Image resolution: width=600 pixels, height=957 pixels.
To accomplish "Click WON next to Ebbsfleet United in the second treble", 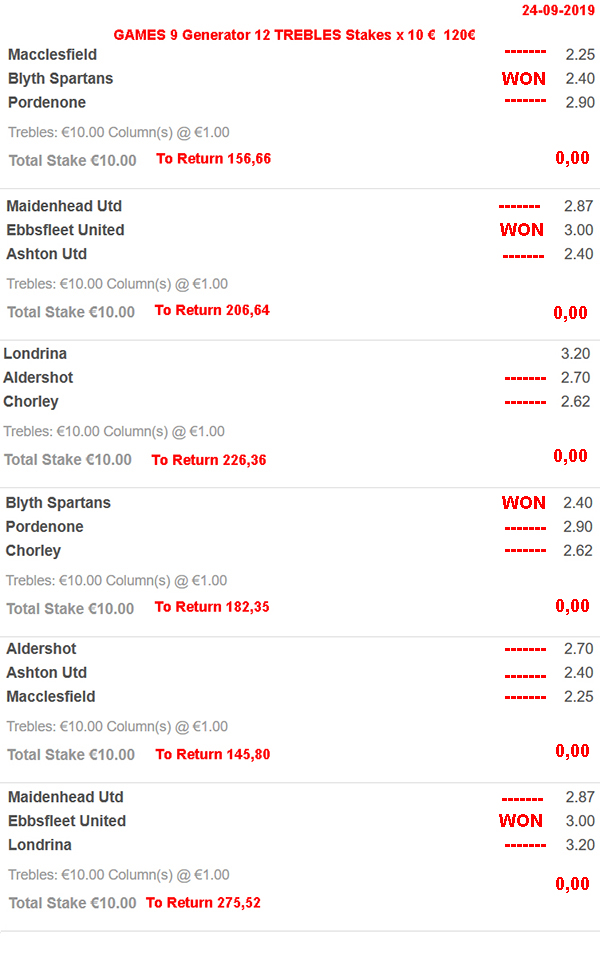I will pos(522,229).
